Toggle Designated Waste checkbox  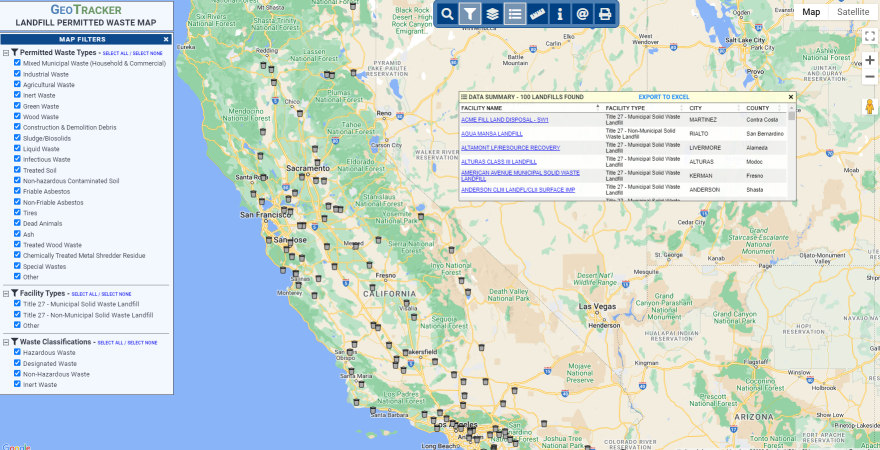click(17, 363)
